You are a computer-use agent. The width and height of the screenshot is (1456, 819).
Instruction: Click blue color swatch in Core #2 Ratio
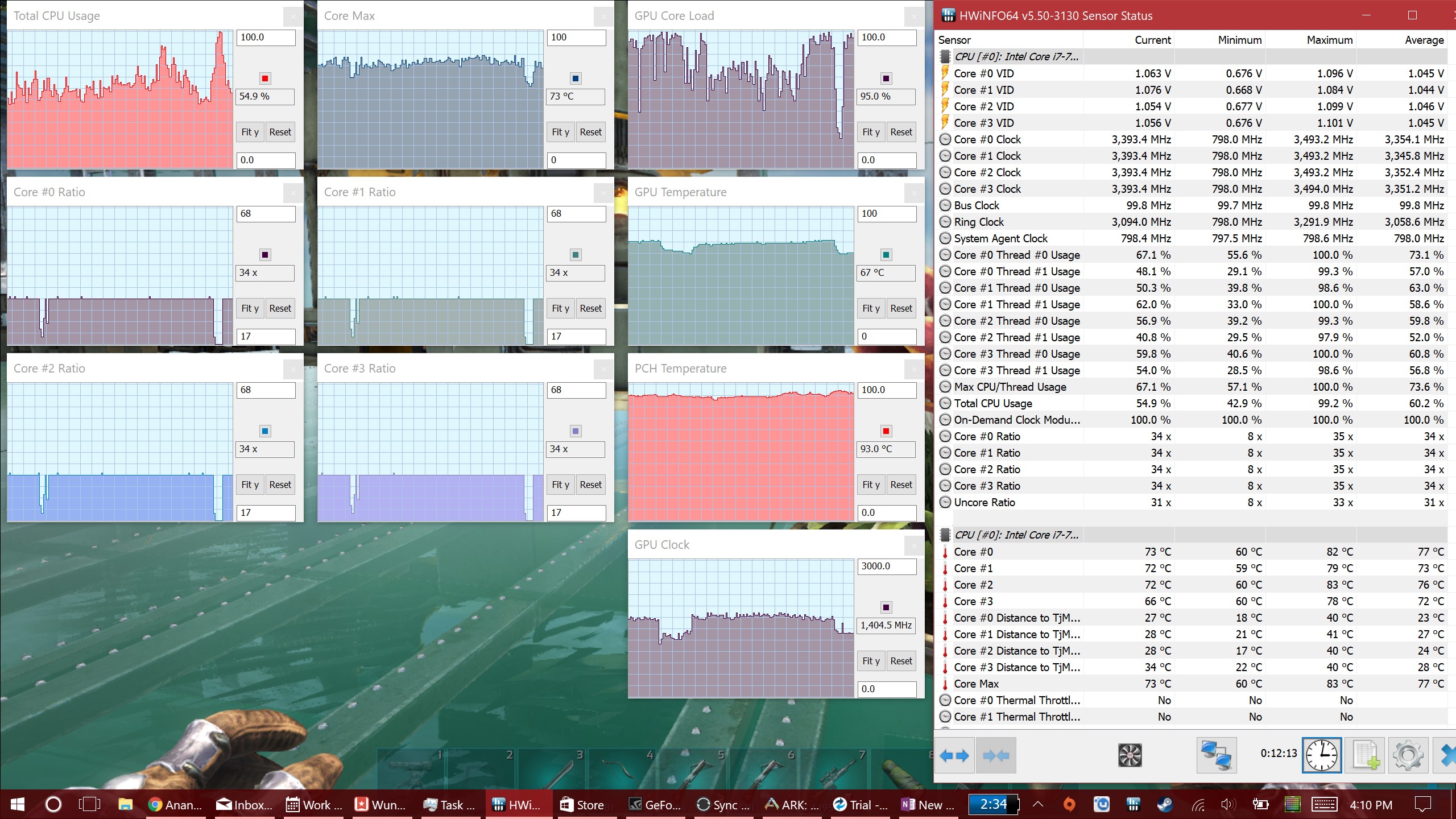(265, 431)
